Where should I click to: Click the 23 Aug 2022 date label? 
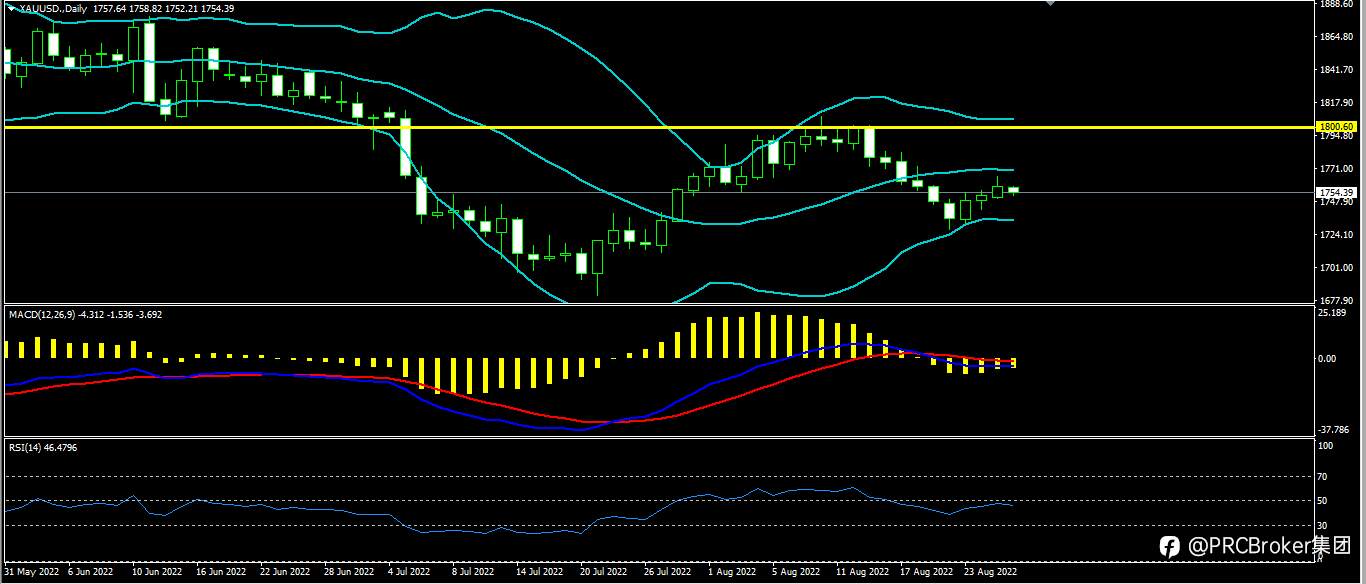989,573
